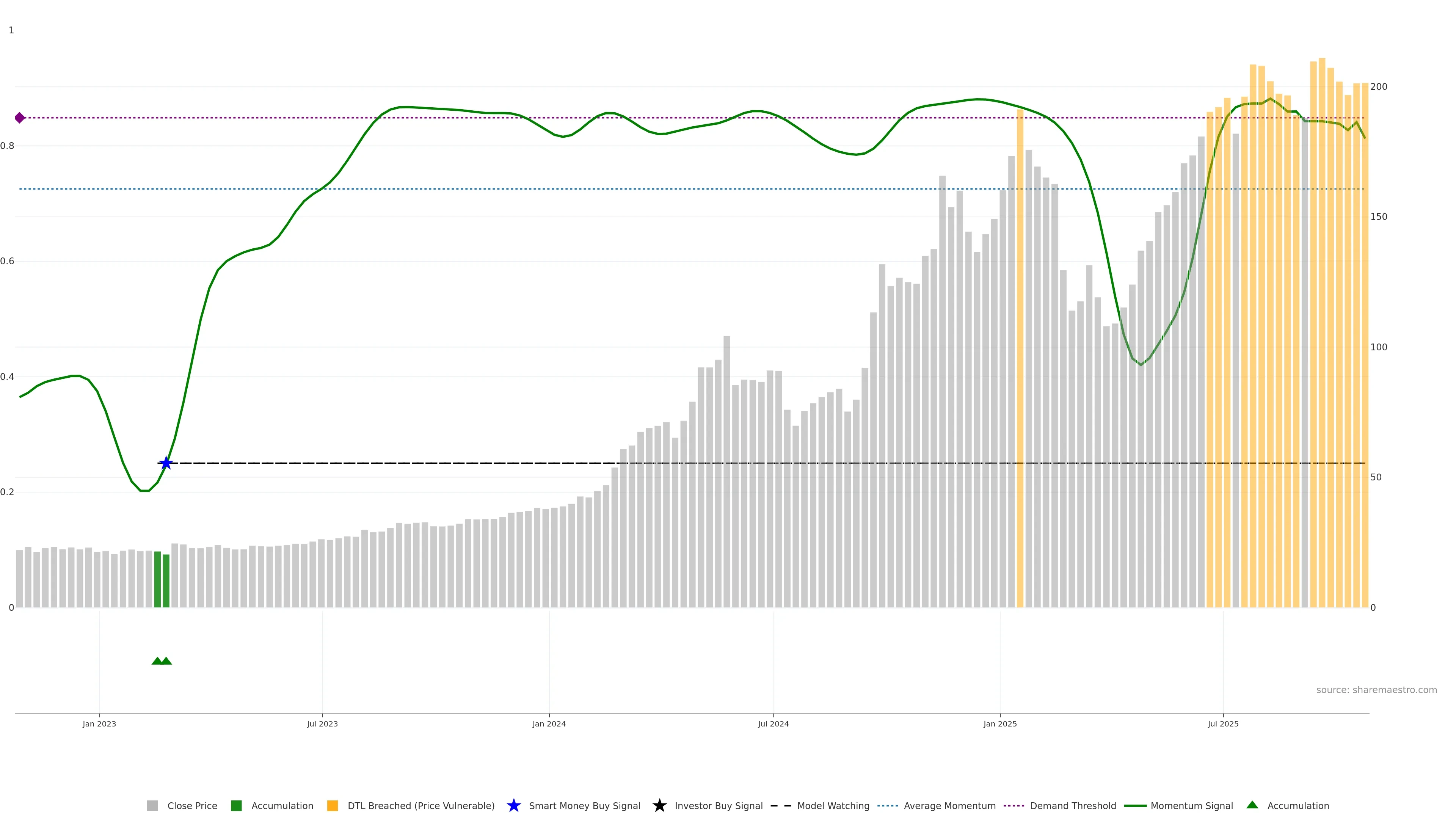Click the Jan 2024 axis label
The image size is (1456, 819).
(549, 724)
